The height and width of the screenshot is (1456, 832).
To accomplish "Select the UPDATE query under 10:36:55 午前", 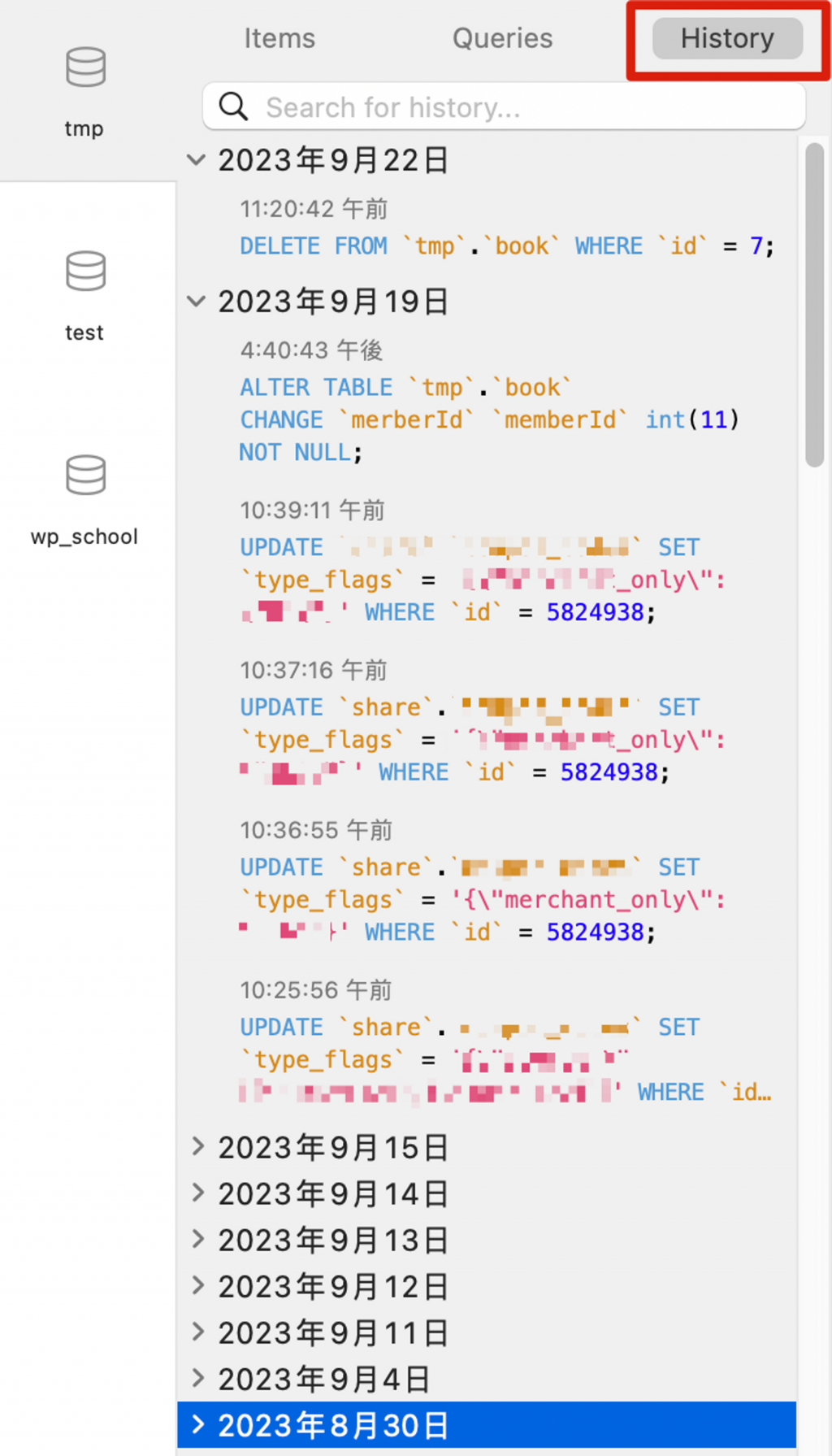I will pos(483,899).
